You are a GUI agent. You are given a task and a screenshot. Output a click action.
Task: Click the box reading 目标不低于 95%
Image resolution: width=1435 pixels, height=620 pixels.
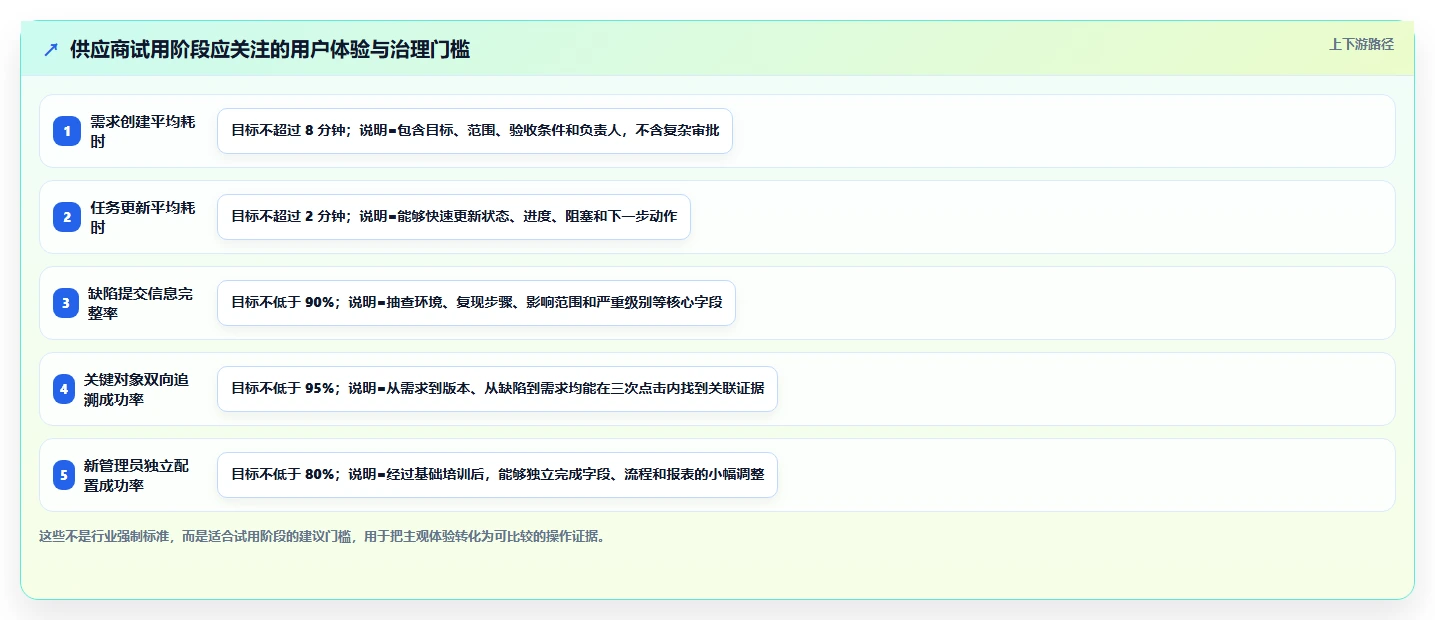pos(497,389)
